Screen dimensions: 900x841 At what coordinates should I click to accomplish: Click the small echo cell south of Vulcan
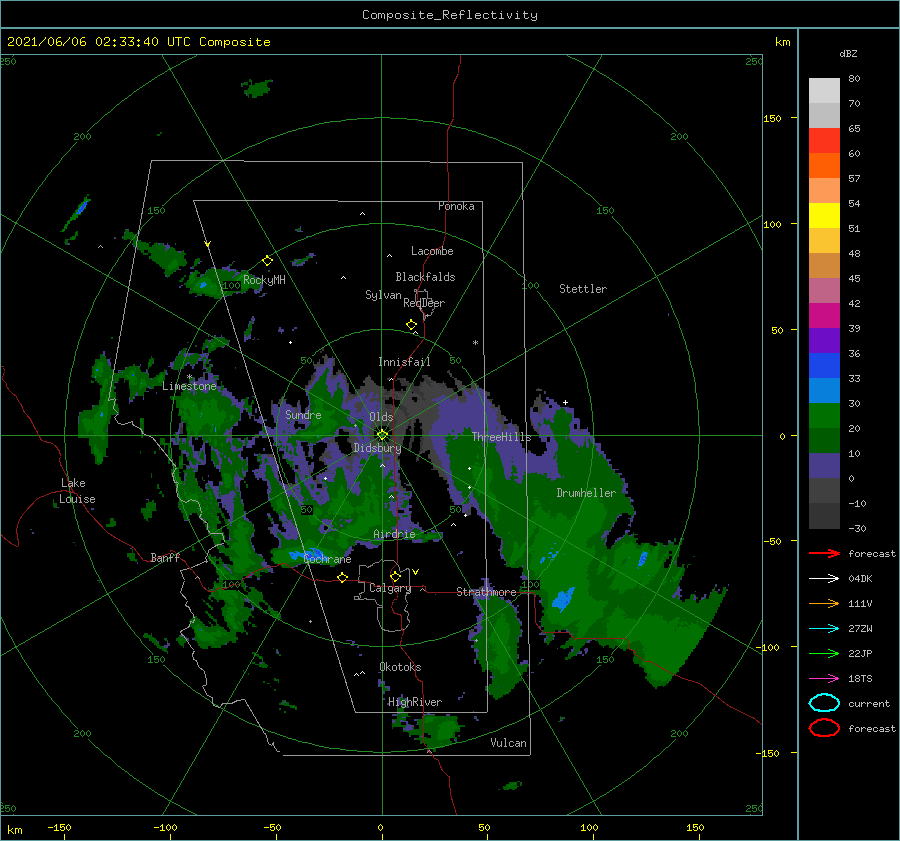click(x=512, y=785)
